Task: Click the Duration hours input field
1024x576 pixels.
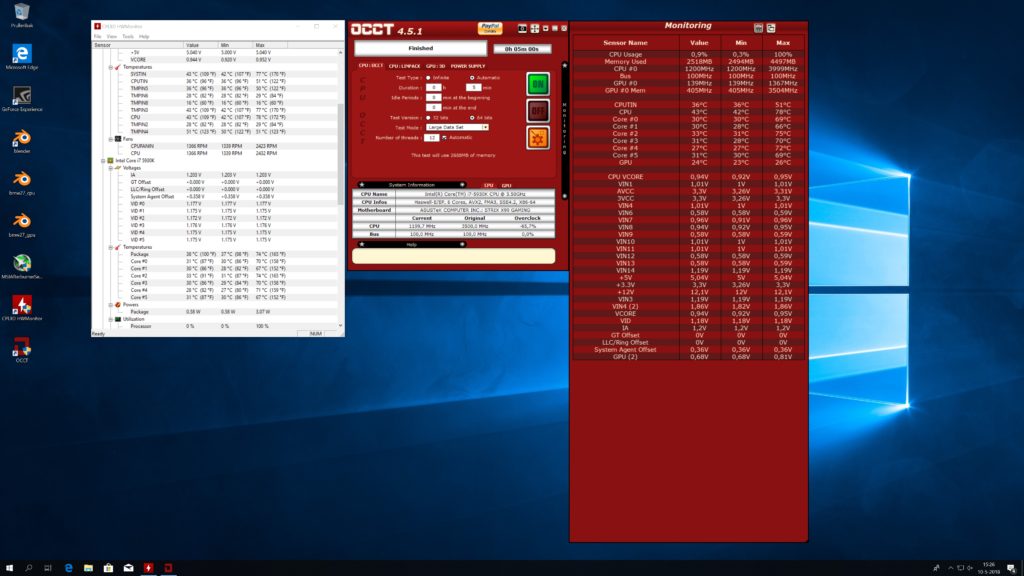Action: pos(434,88)
